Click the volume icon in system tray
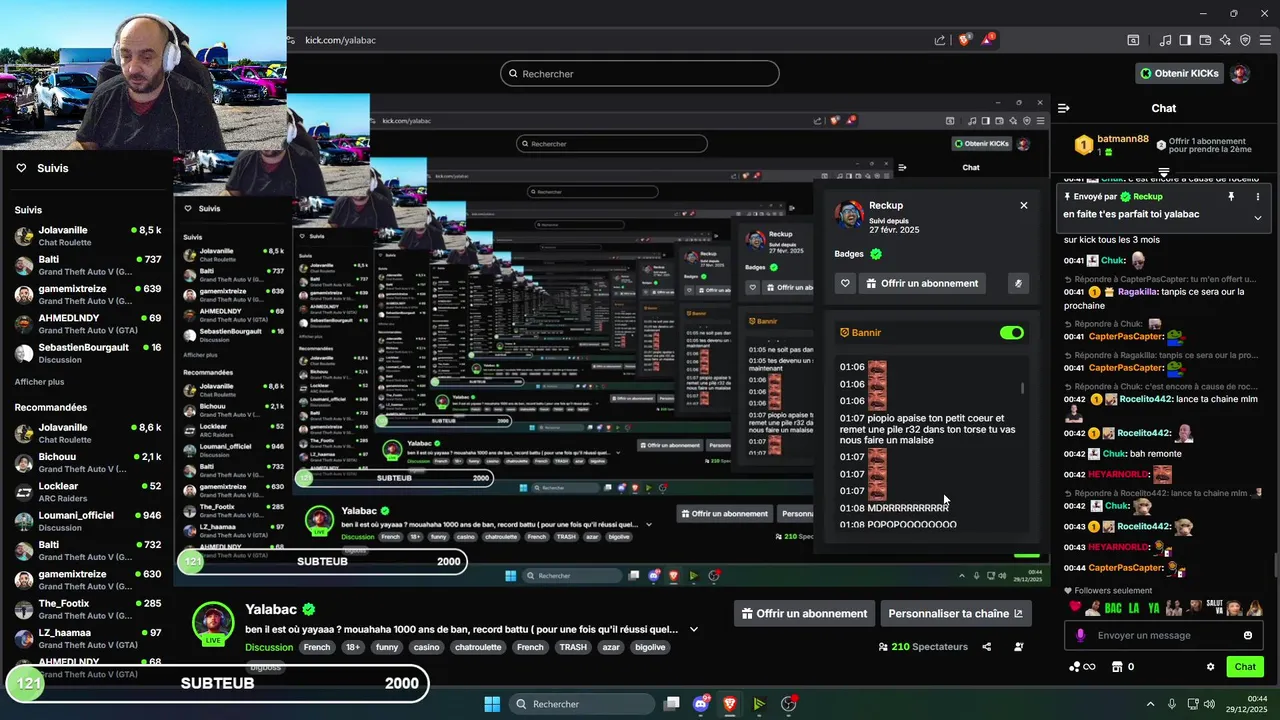The height and width of the screenshot is (720, 1280). pyautogui.click(x=1211, y=704)
